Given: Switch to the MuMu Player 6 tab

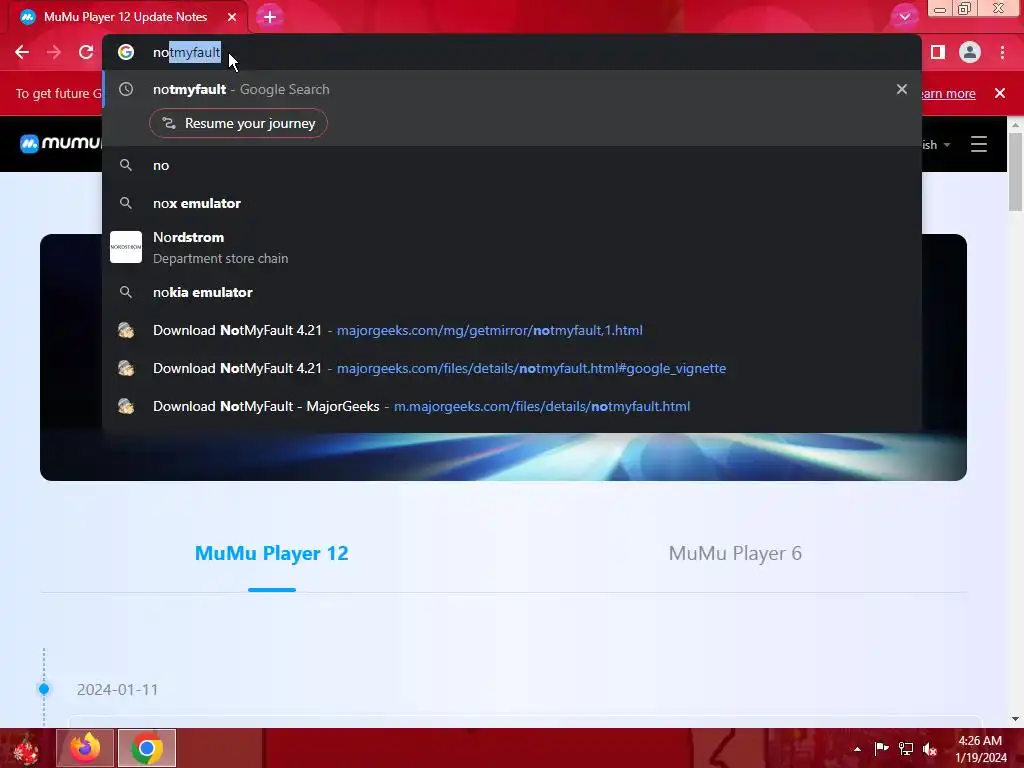Looking at the screenshot, I should tap(735, 554).
